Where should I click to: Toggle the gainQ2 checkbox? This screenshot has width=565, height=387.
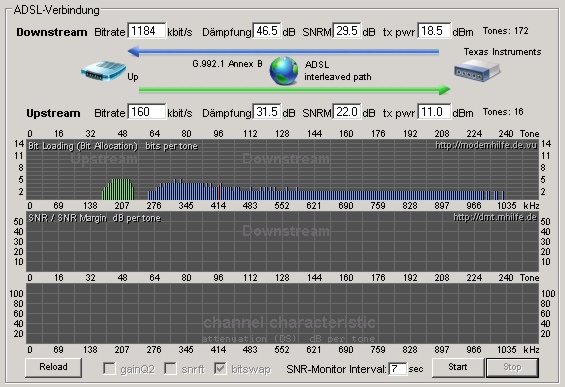pyautogui.click(x=109, y=368)
